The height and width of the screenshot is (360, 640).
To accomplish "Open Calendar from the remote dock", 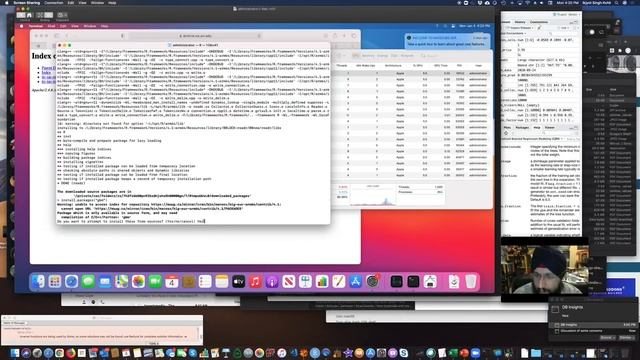I will pyautogui.click(x=172, y=282).
